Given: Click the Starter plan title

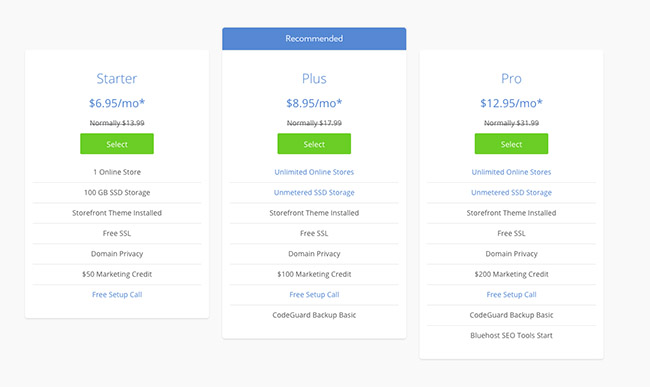Looking at the screenshot, I should [117, 78].
